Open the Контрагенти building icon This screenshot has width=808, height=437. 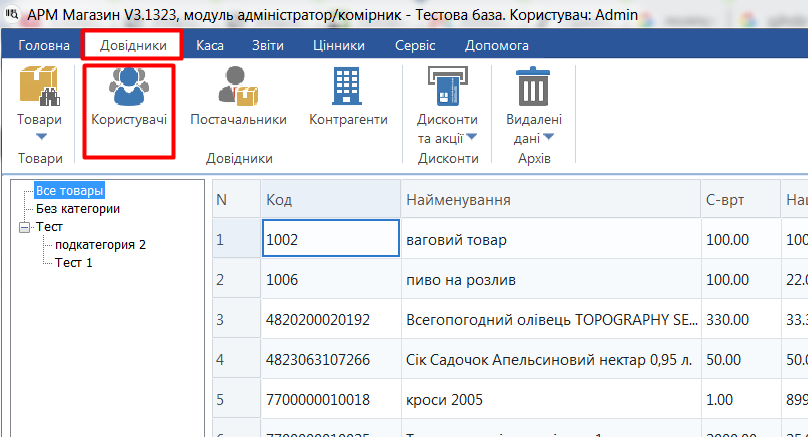pos(347,87)
